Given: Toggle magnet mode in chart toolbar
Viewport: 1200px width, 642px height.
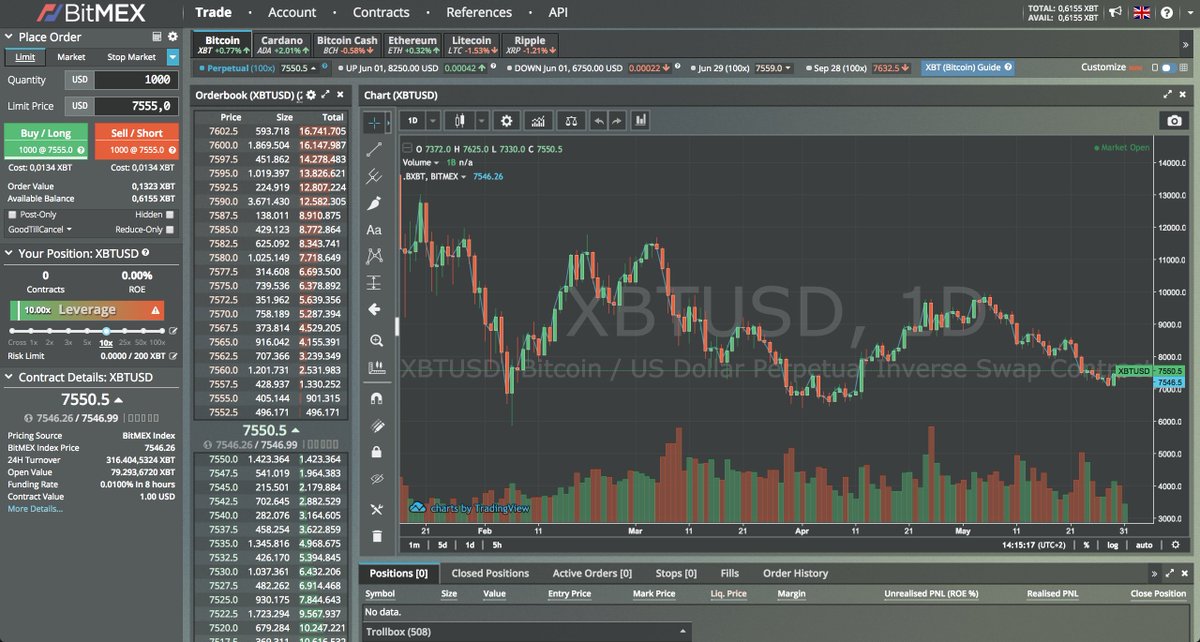Looking at the screenshot, I should [376, 398].
